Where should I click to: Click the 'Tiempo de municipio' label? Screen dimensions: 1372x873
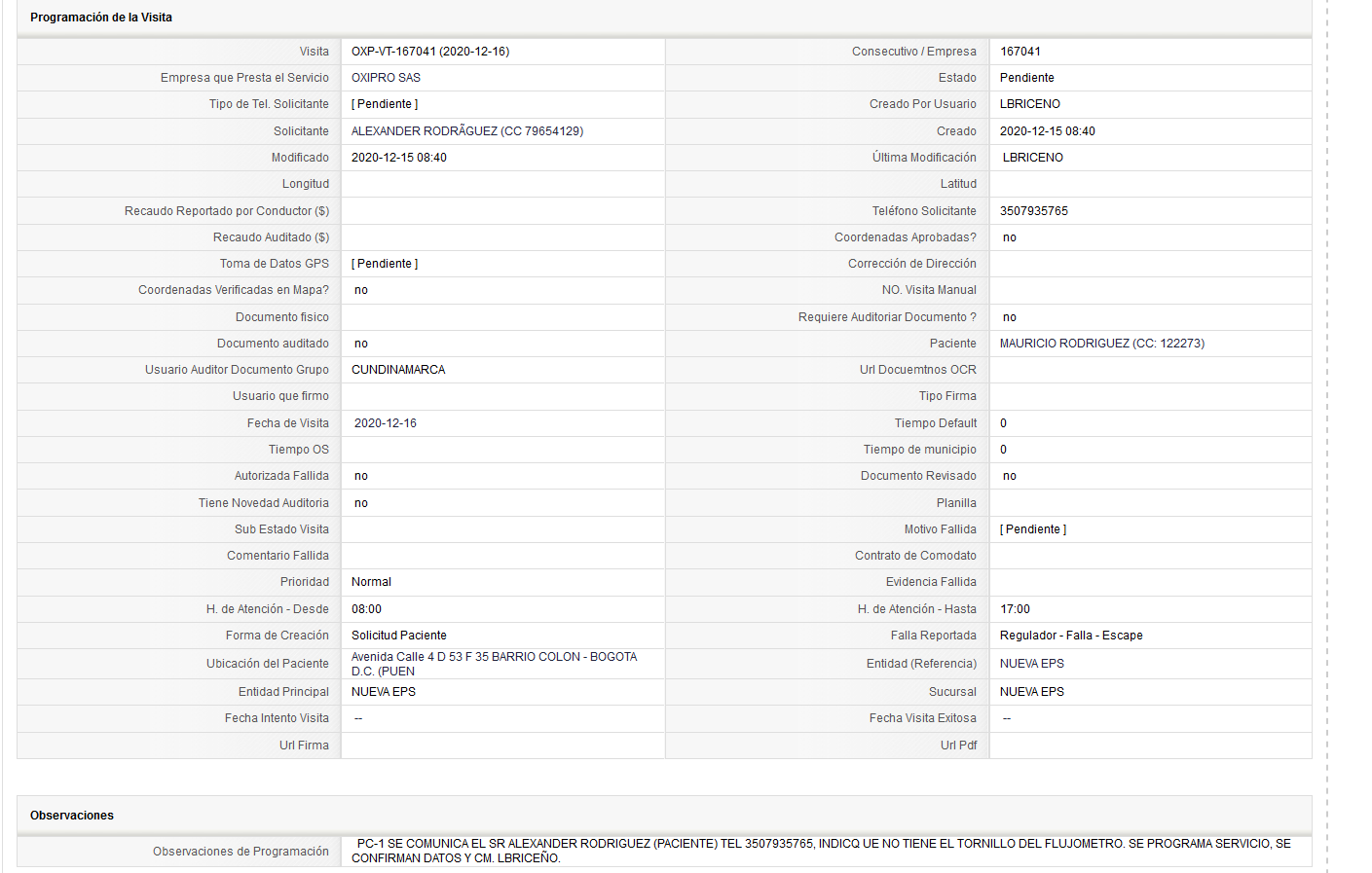(920, 450)
